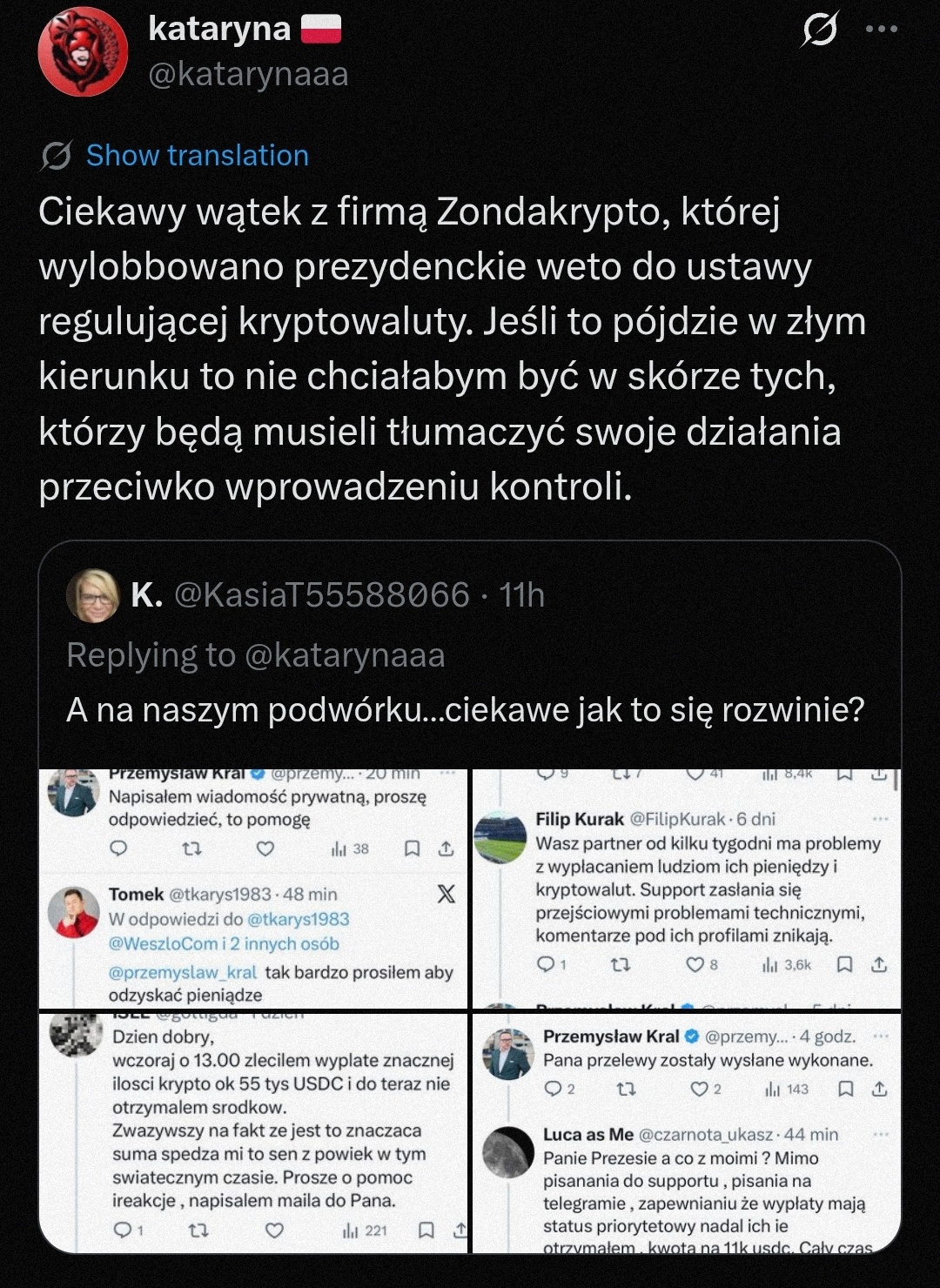The width and height of the screenshot is (940, 1288).
Task: Click the Replying to @katarynaaa line
Action: tap(256, 655)
